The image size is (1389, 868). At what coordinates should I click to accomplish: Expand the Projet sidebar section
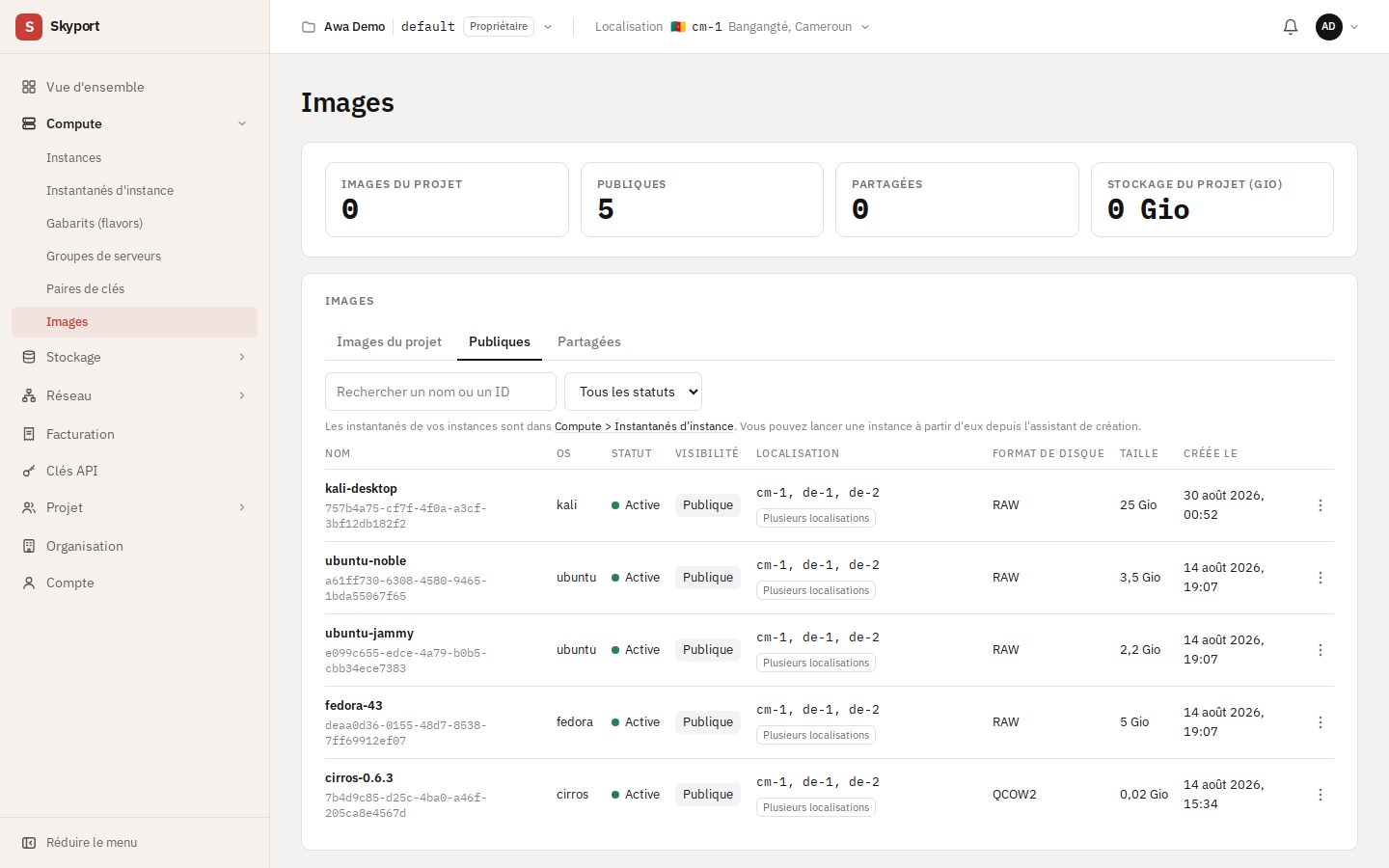point(242,507)
